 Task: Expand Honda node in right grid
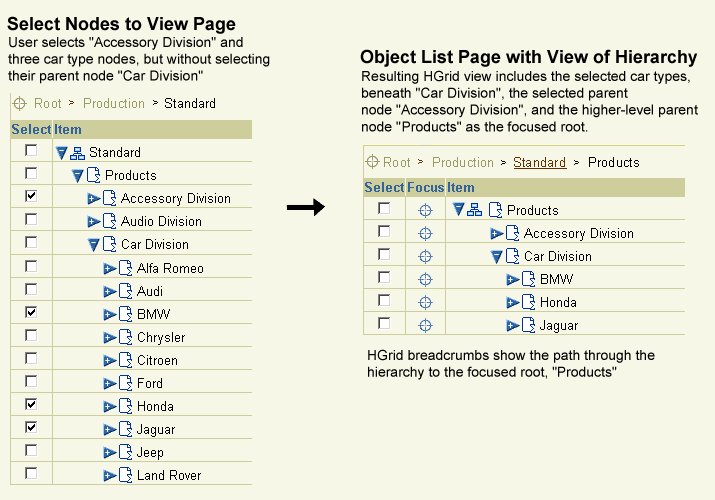[x=513, y=302]
